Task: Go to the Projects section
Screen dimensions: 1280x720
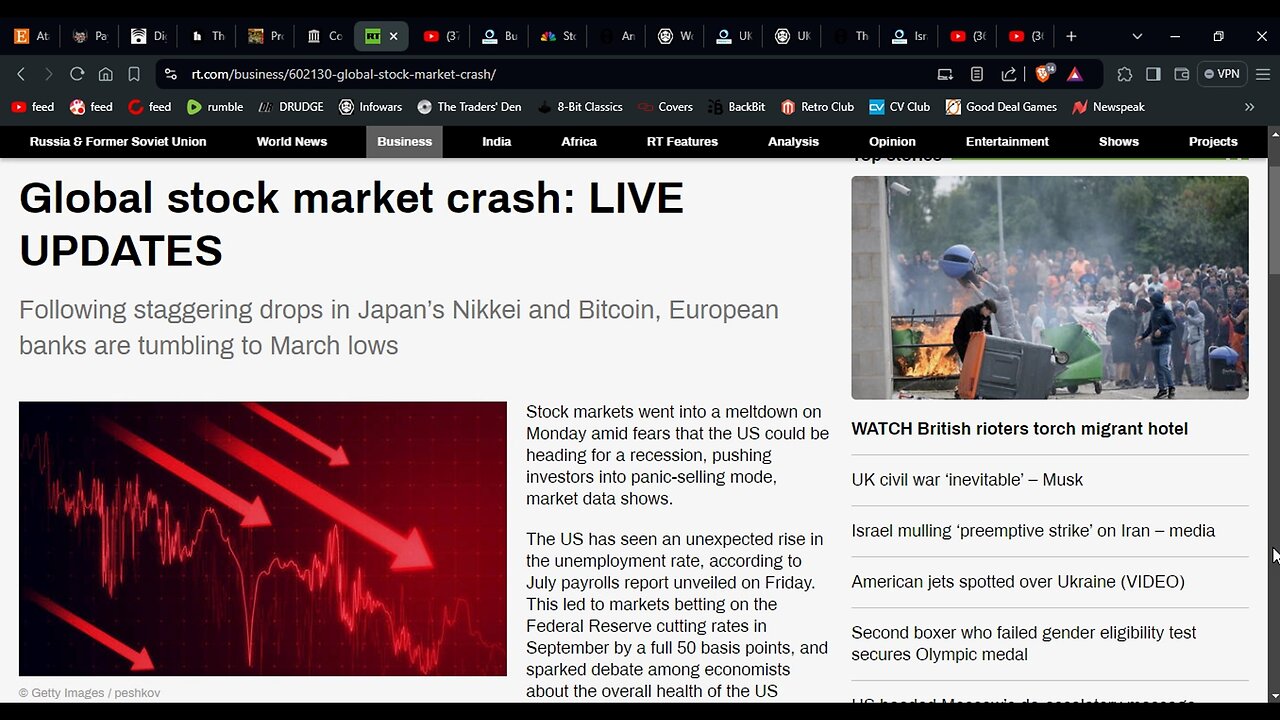Action: [x=1213, y=142]
